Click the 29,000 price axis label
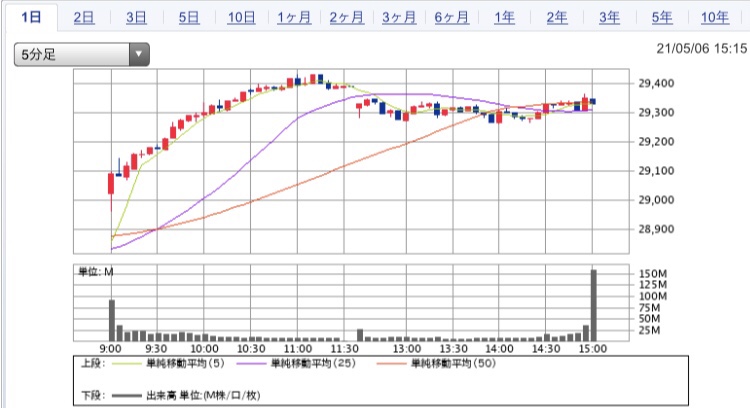 coord(656,200)
